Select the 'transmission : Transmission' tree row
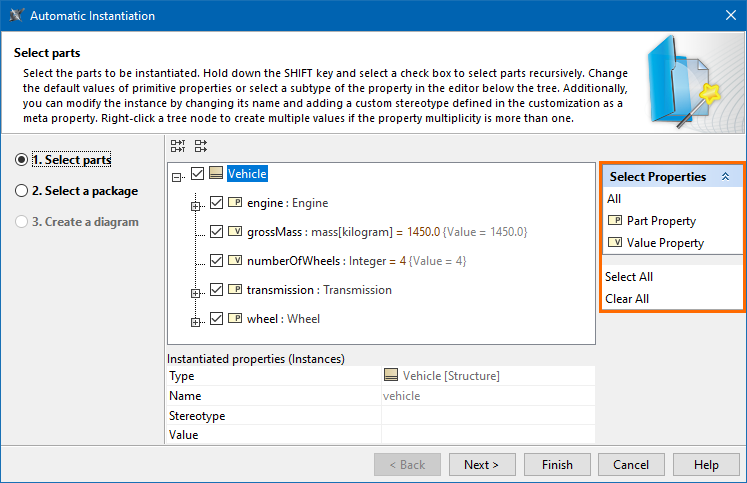The width and height of the screenshot is (747, 483). (x=319, y=290)
